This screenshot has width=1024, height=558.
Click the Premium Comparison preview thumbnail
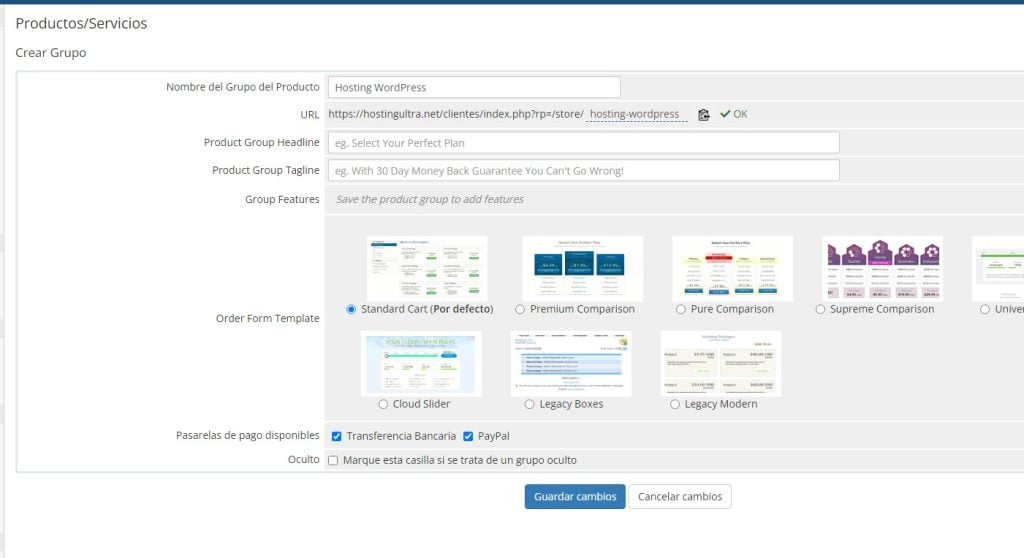(583, 269)
